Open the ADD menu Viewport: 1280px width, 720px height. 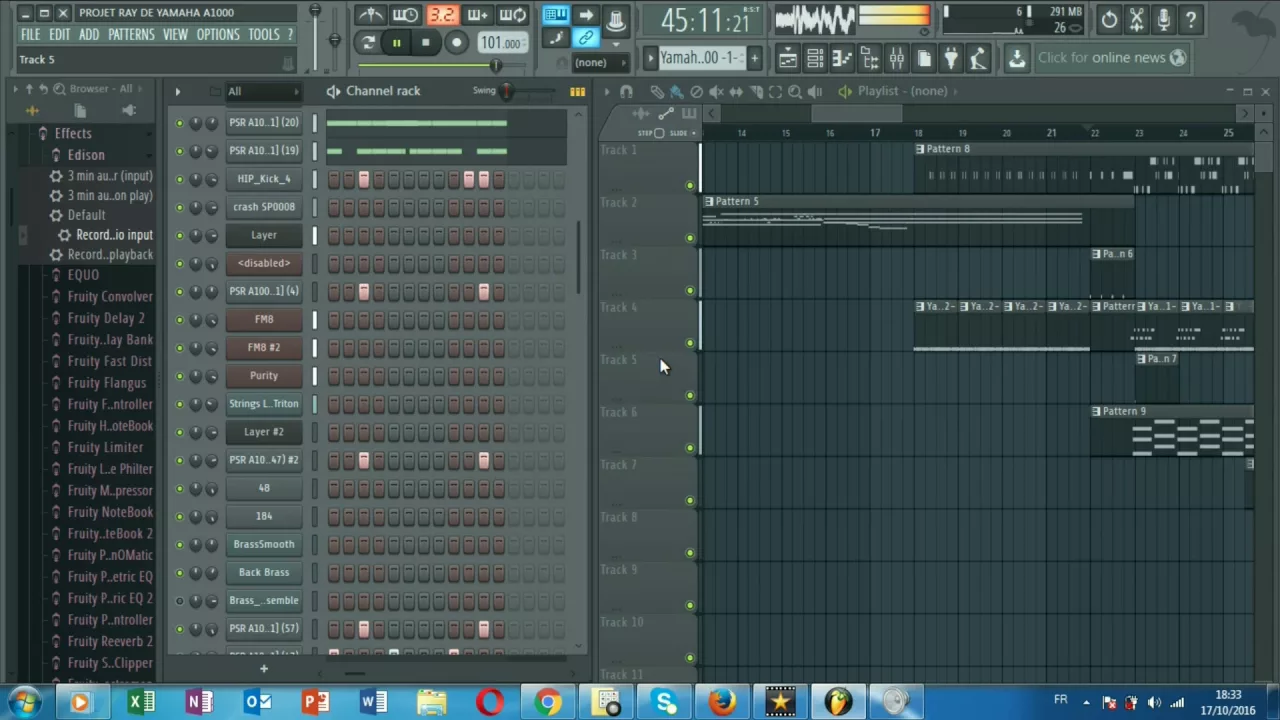click(89, 35)
